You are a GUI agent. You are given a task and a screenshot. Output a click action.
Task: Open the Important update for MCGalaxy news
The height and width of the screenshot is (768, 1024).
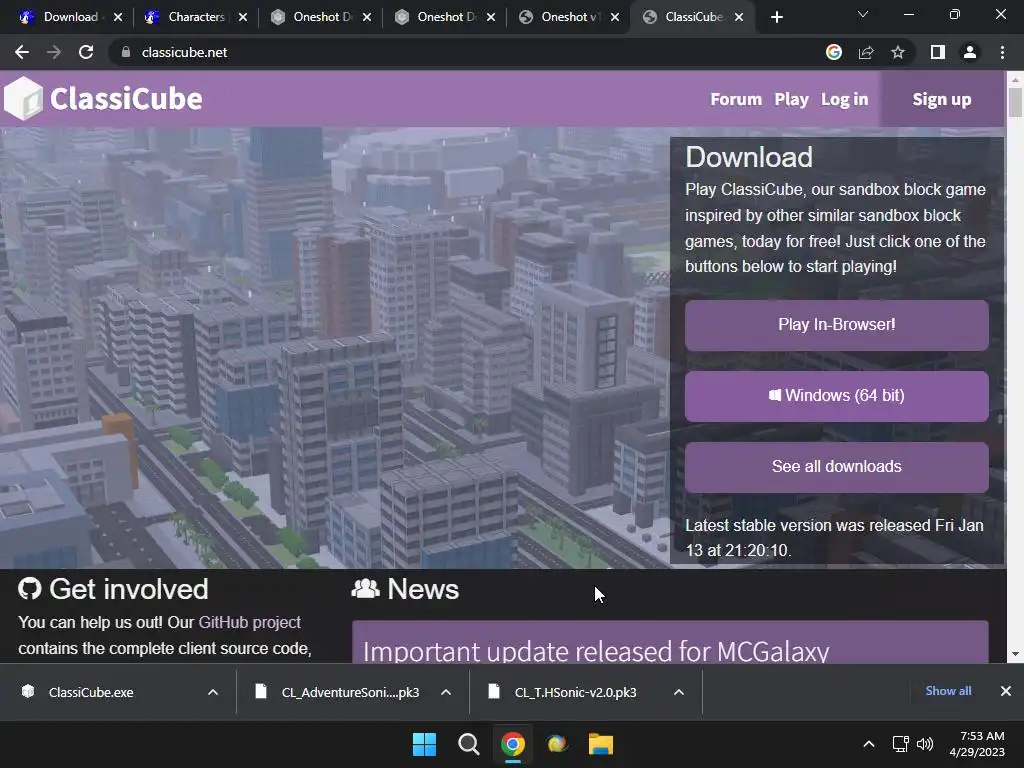pos(596,651)
